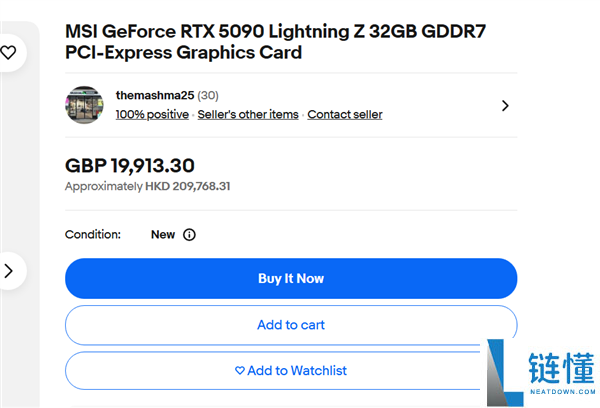Click the next image arrow button
This screenshot has height=408, width=600.
(x=8, y=271)
